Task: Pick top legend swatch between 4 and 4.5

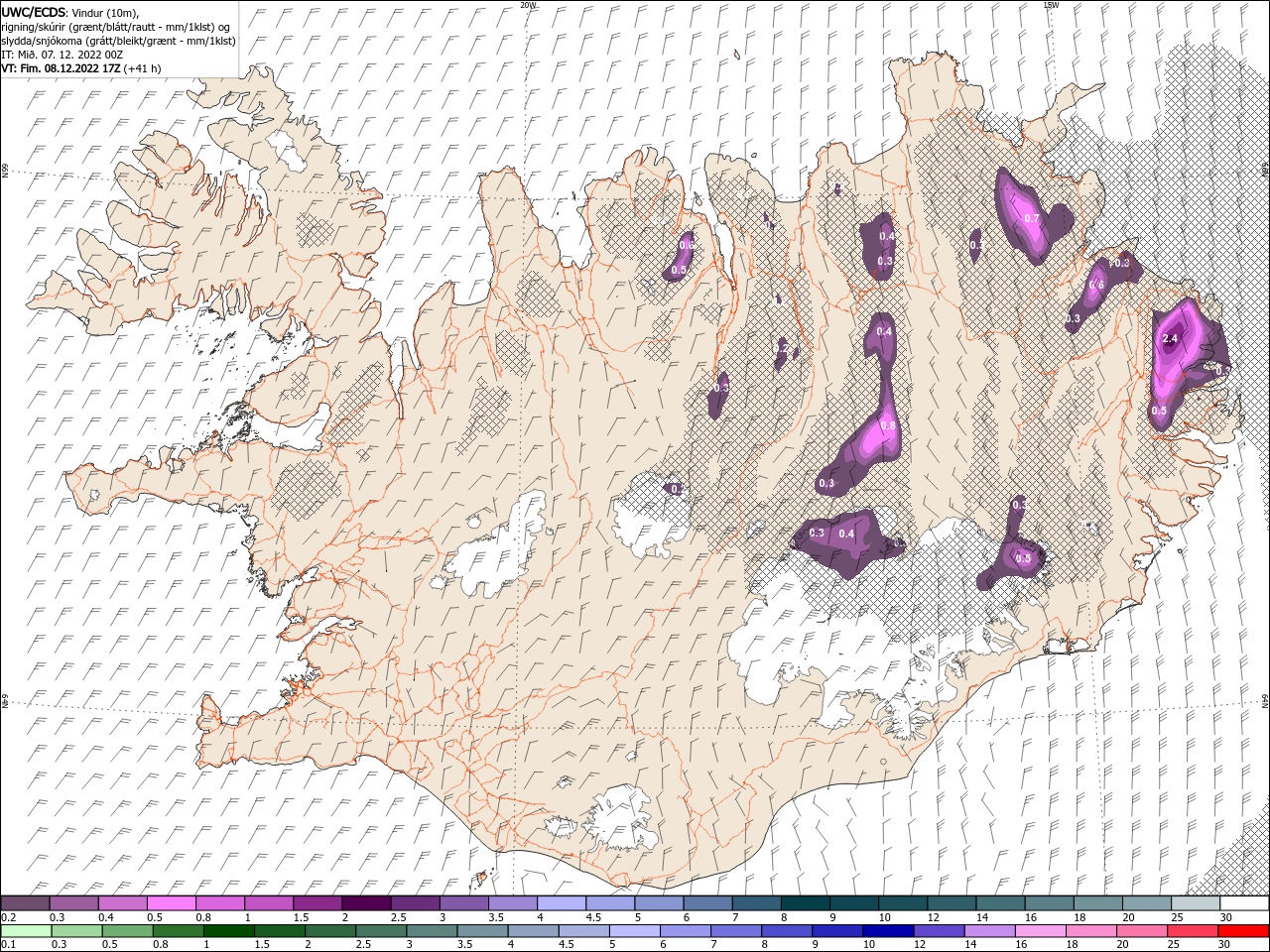Action: pyautogui.click(x=562, y=903)
